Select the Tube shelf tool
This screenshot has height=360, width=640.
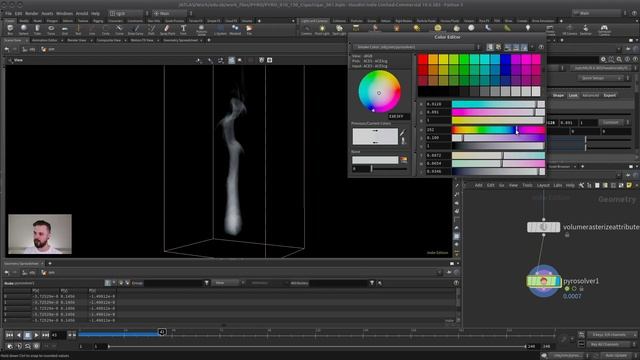point(37,29)
